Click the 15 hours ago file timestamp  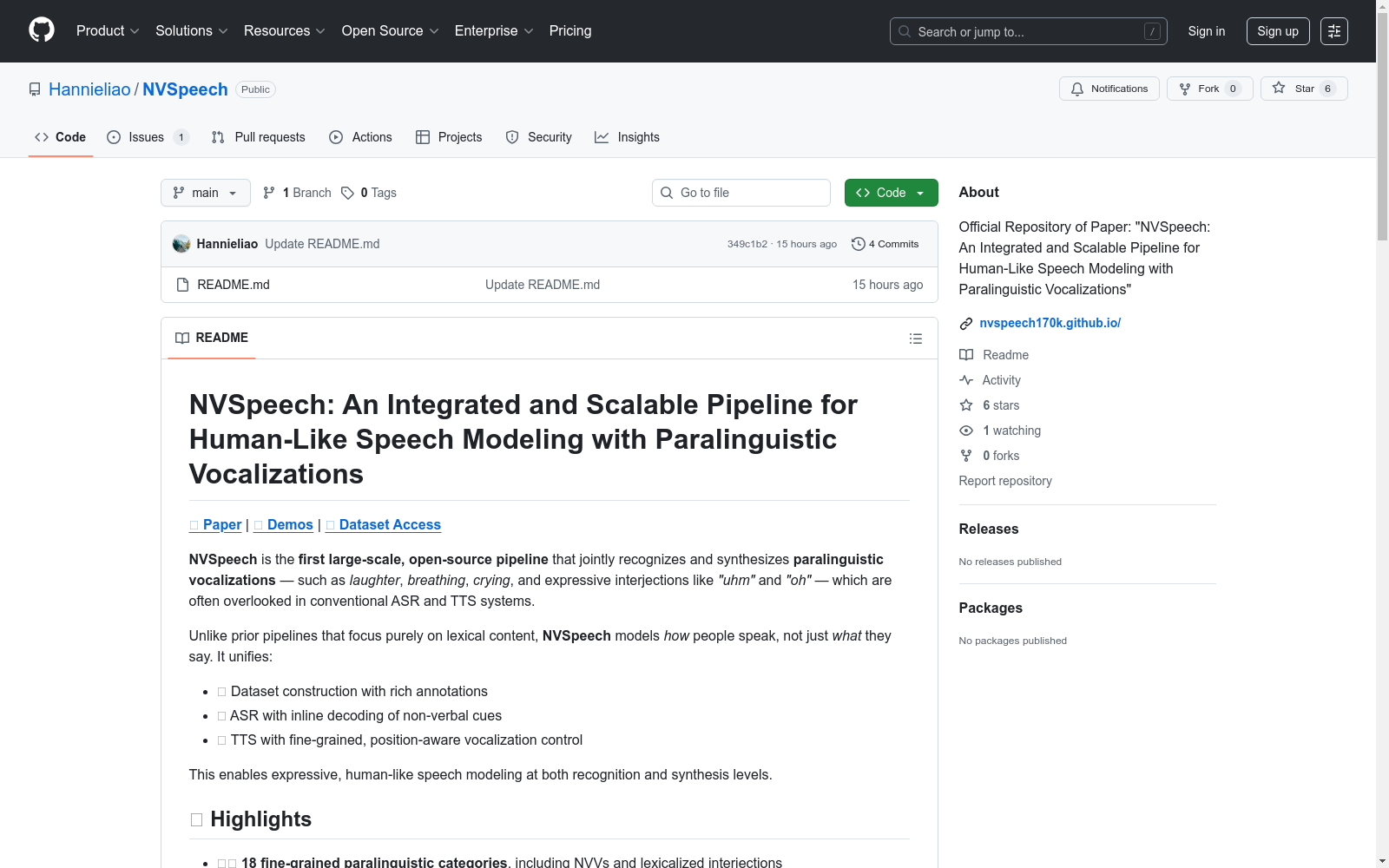[x=887, y=285]
